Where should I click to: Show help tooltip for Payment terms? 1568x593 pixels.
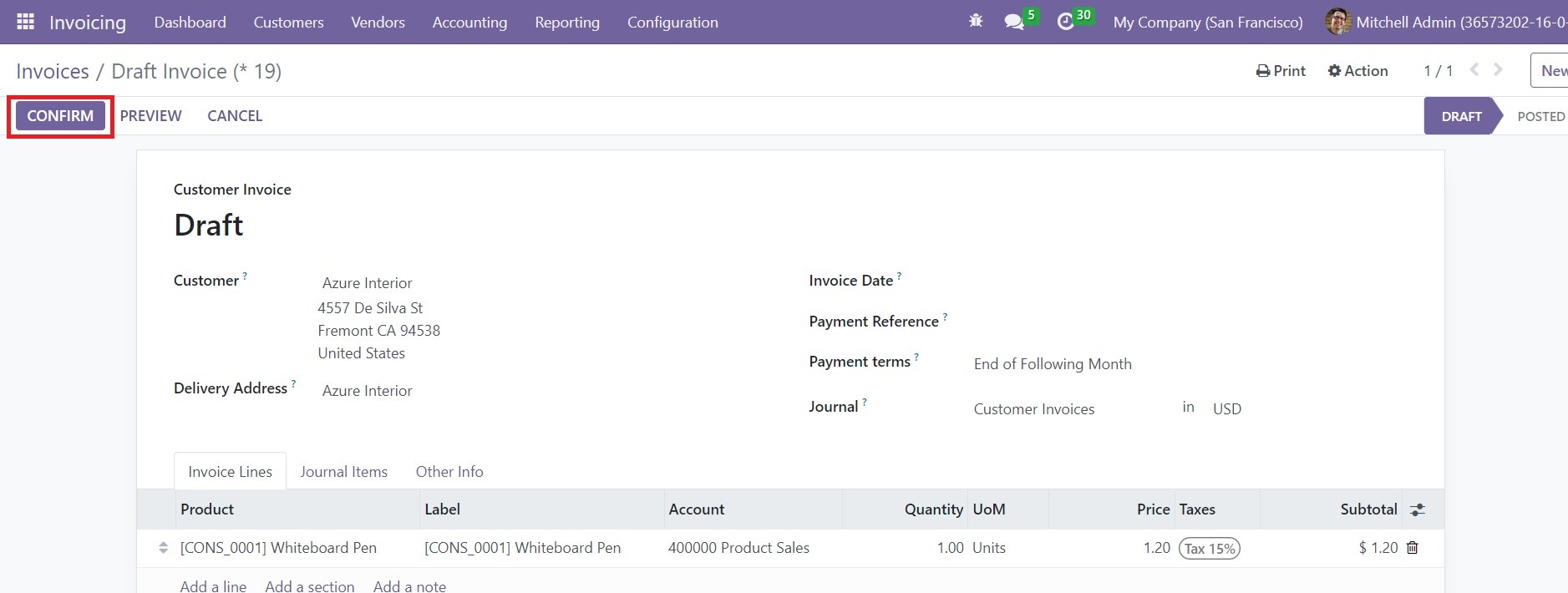point(916,356)
